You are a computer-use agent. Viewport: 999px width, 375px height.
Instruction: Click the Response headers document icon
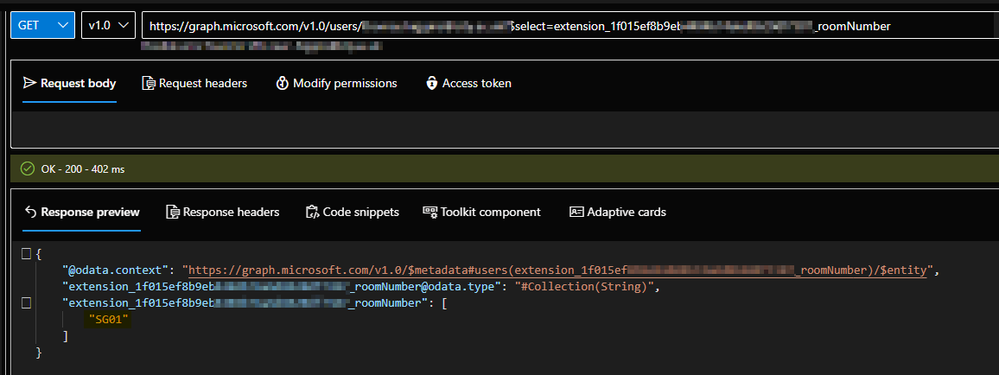[x=172, y=212]
